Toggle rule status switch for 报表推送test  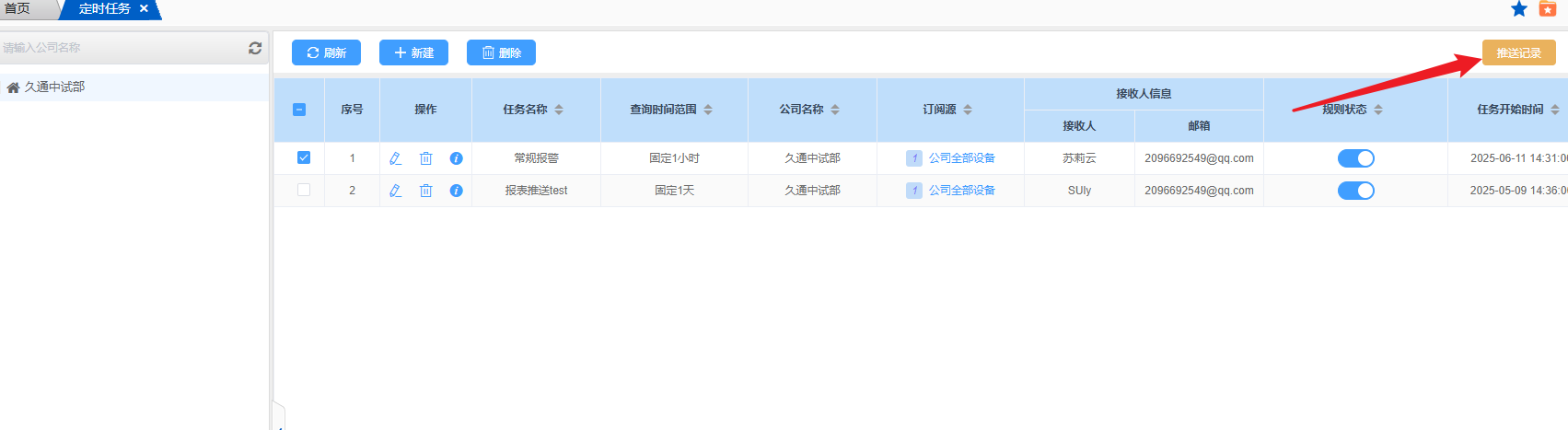point(1355,191)
